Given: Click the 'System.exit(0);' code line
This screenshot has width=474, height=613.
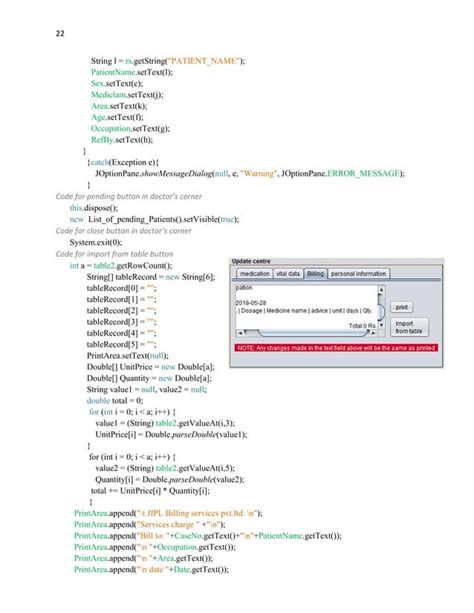Looking at the screenshot, I should pyautogui.click(x=96, y=242).
